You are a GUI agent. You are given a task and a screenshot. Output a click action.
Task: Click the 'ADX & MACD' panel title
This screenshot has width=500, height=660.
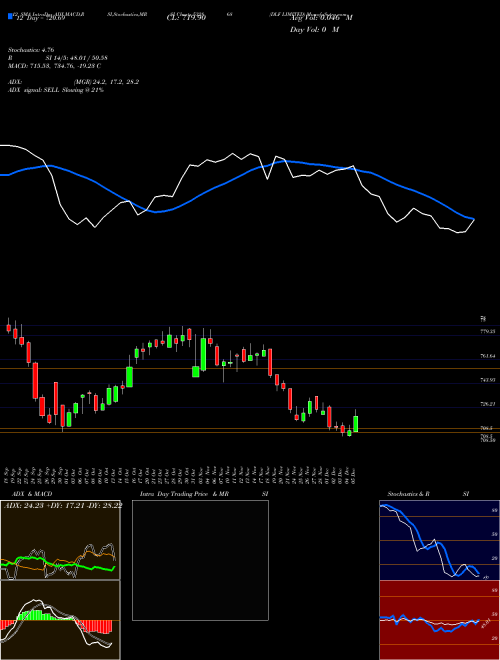point(32,494)
